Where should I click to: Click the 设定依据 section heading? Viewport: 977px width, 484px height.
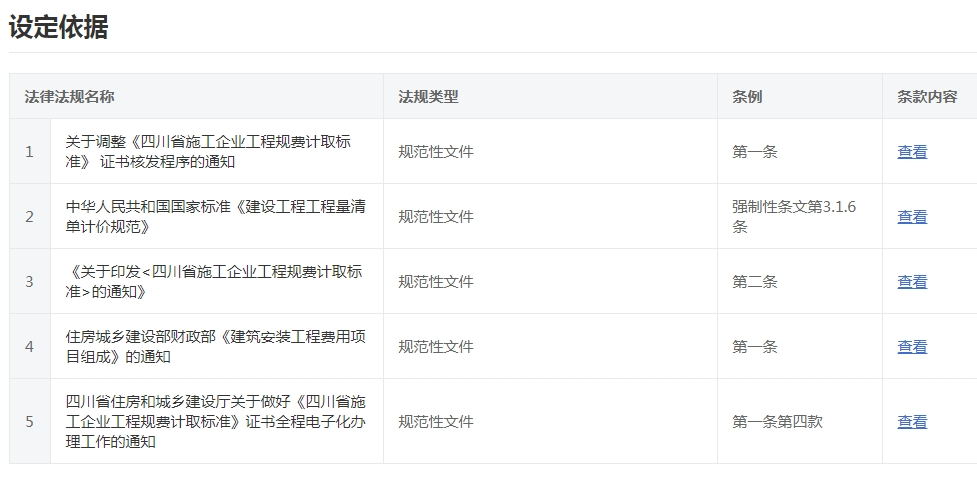click(58, 27)
